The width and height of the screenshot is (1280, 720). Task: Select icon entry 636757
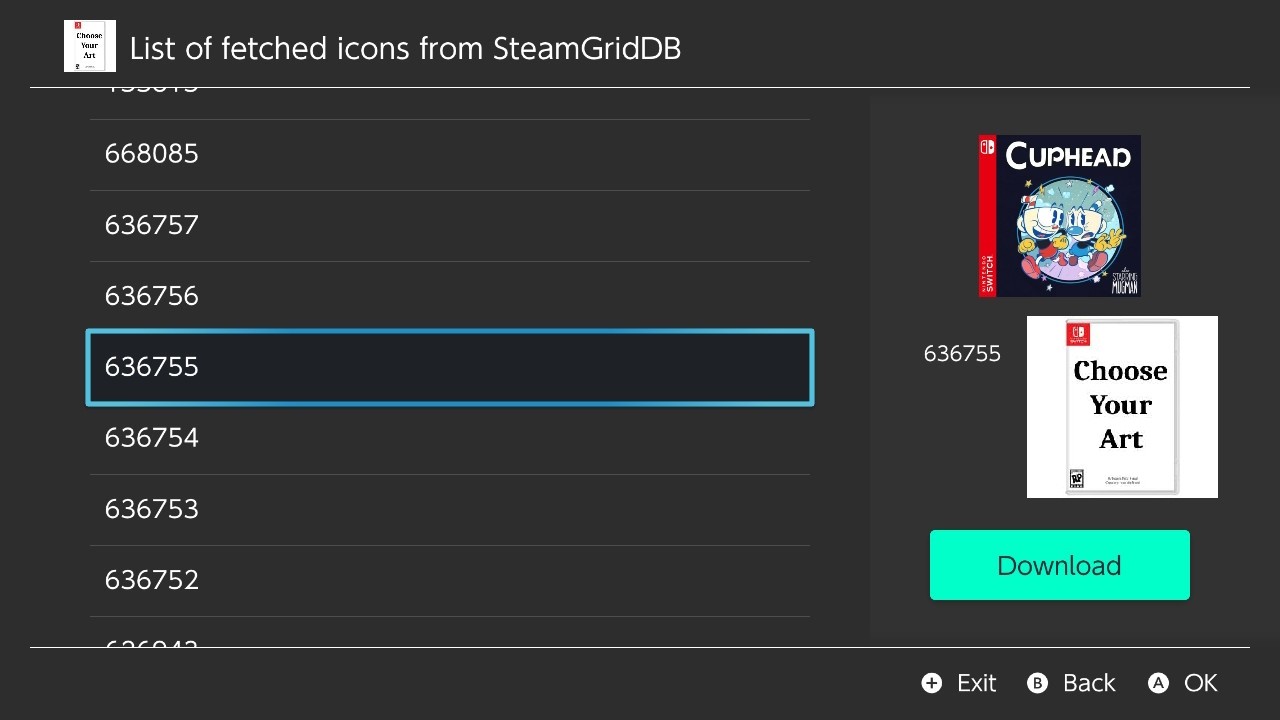(x=450, y=225)
